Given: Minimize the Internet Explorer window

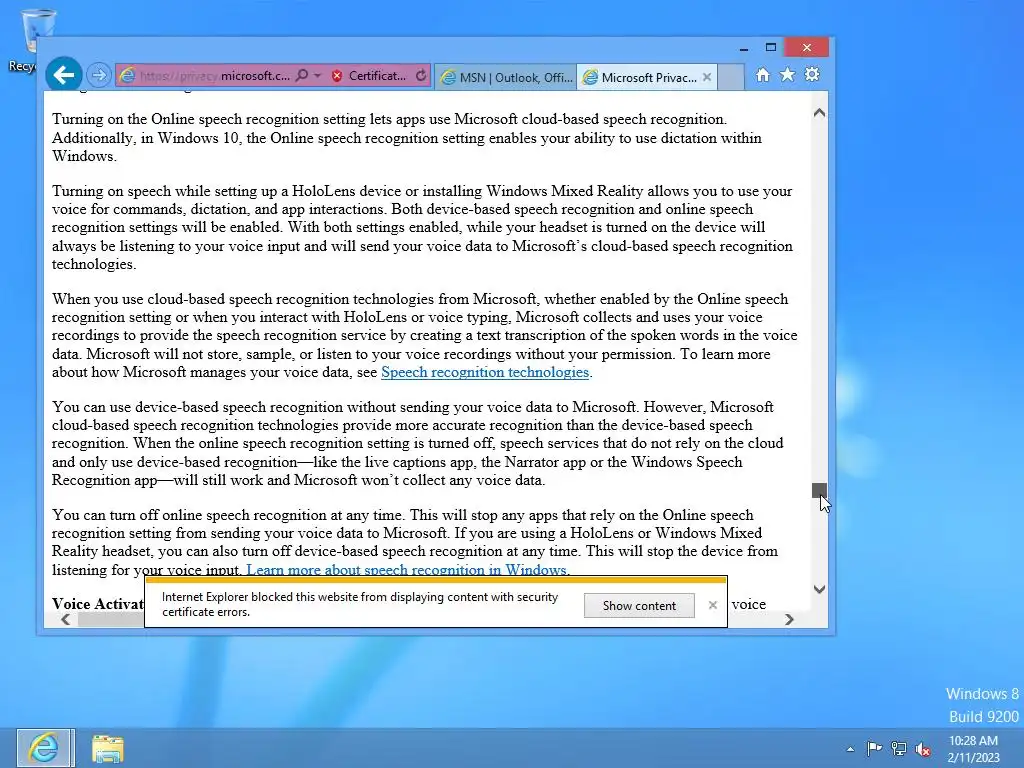Looking at the screenshot, I should tap(743, 48).
